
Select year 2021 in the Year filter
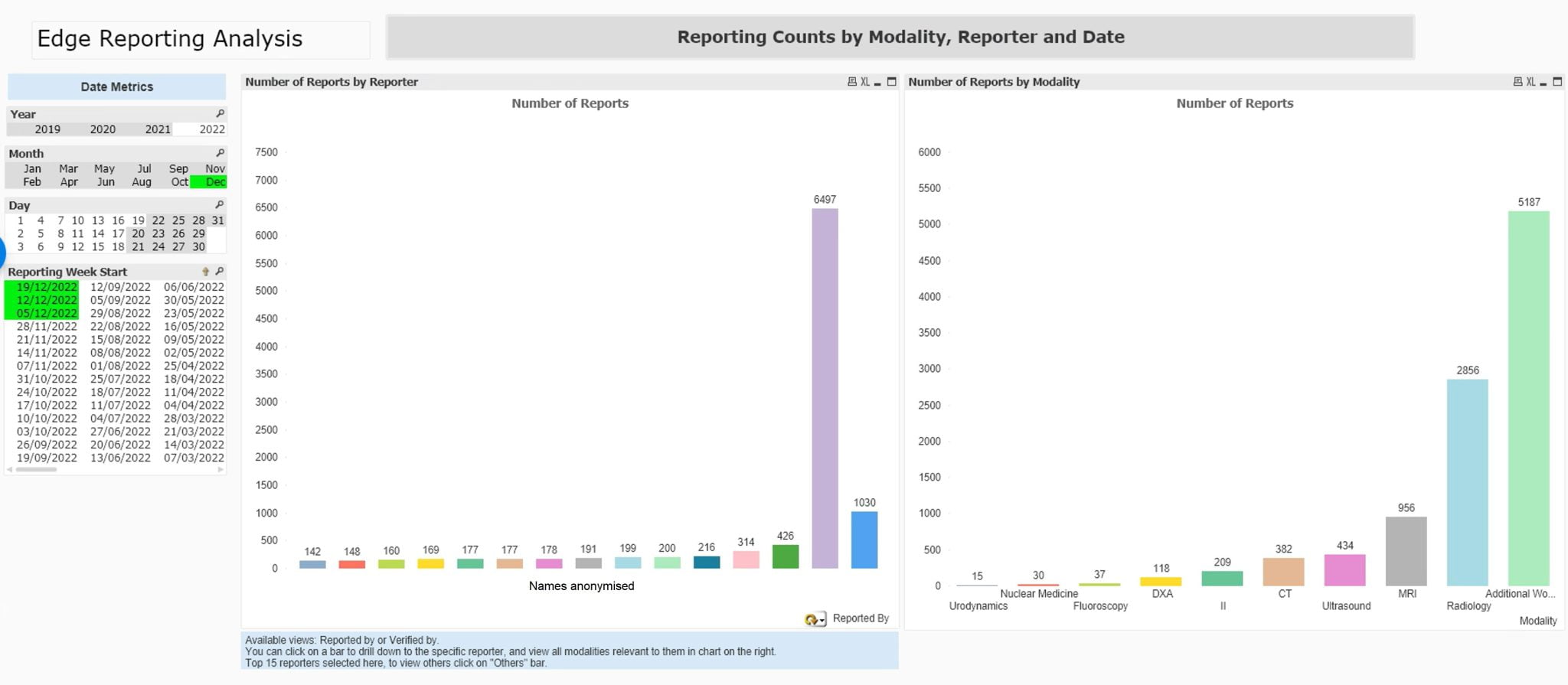158,129
